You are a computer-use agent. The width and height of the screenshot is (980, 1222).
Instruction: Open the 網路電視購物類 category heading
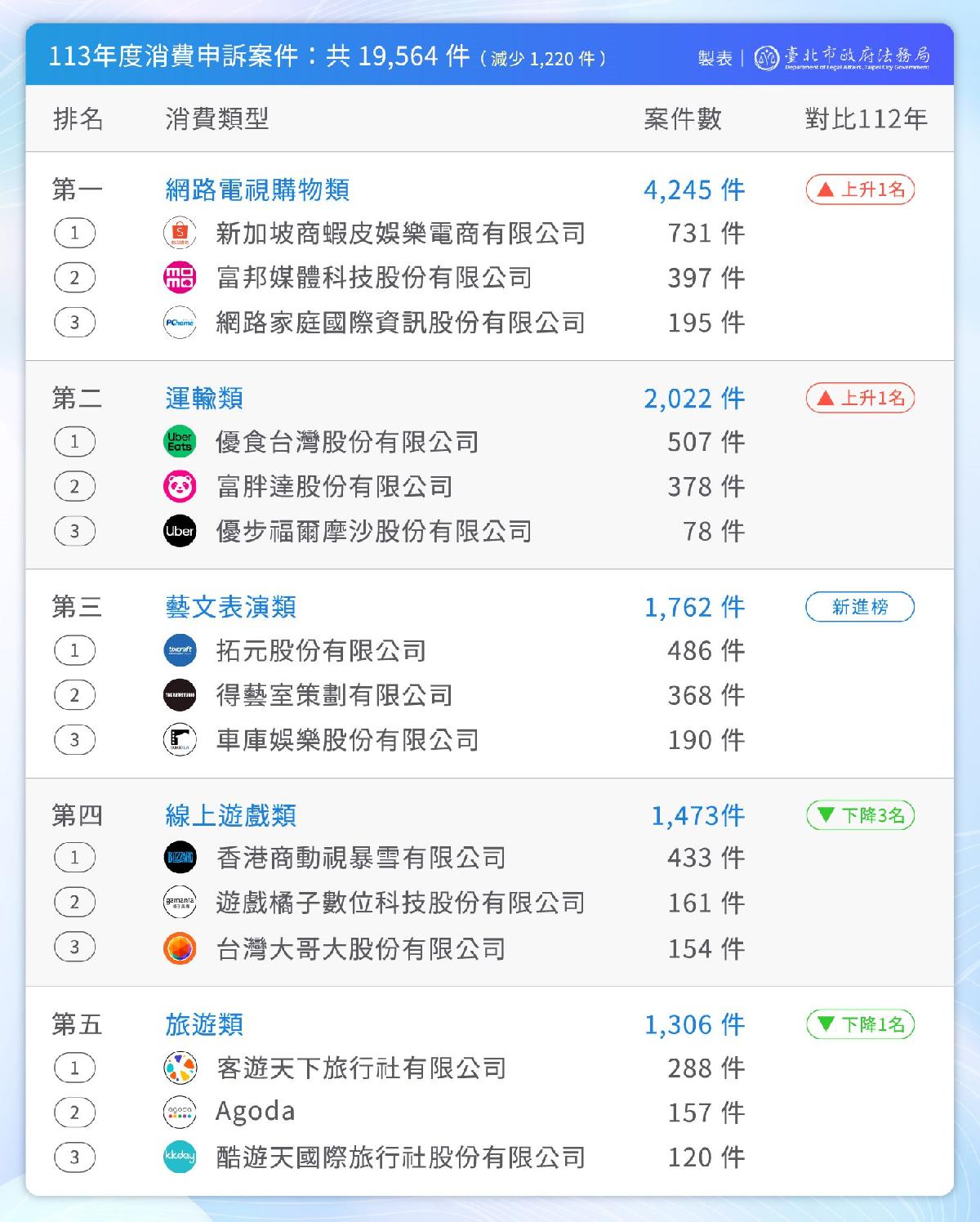tap(257, 190)
